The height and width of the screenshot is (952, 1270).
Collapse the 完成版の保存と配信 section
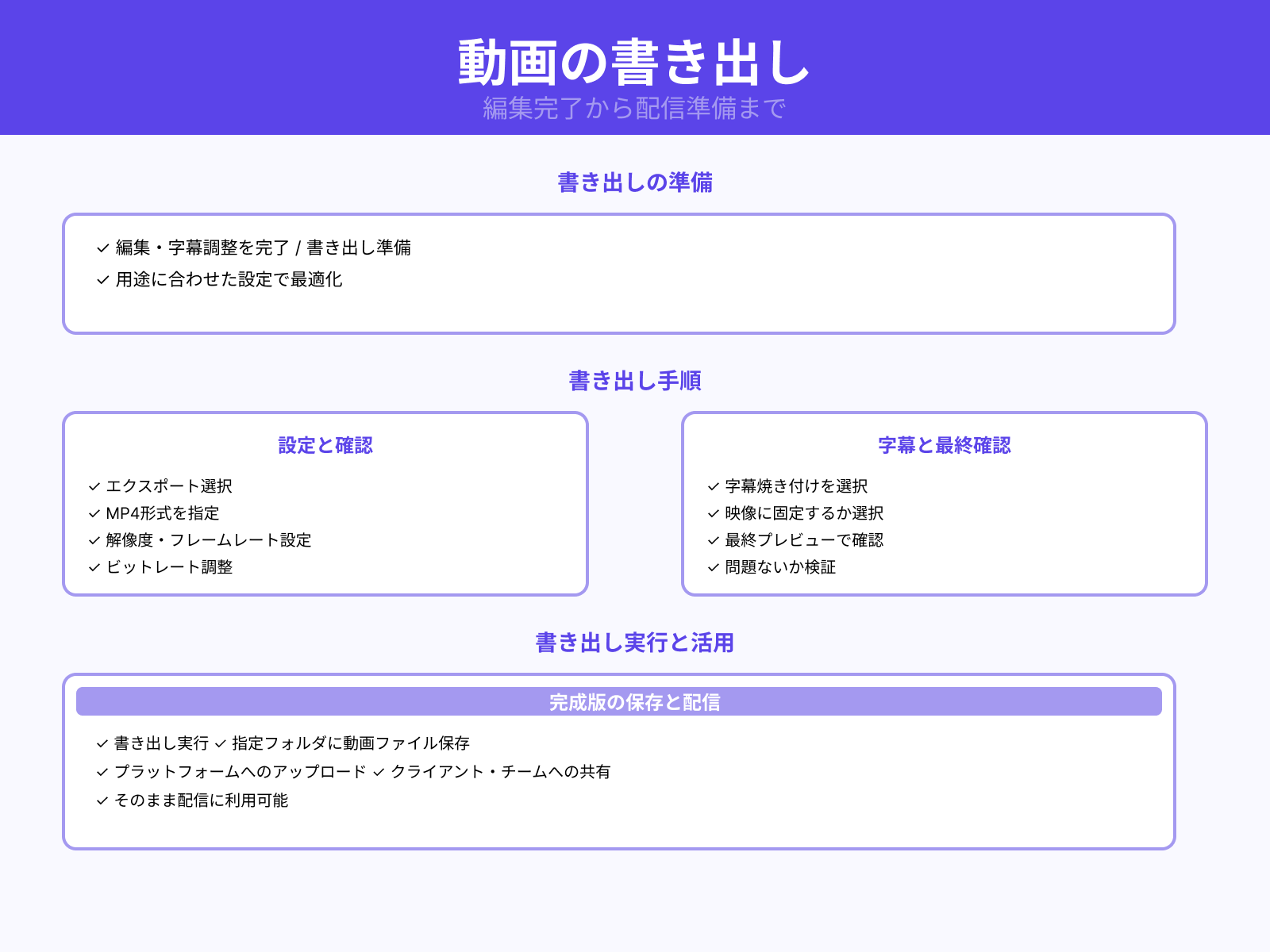tap(635, 701)
